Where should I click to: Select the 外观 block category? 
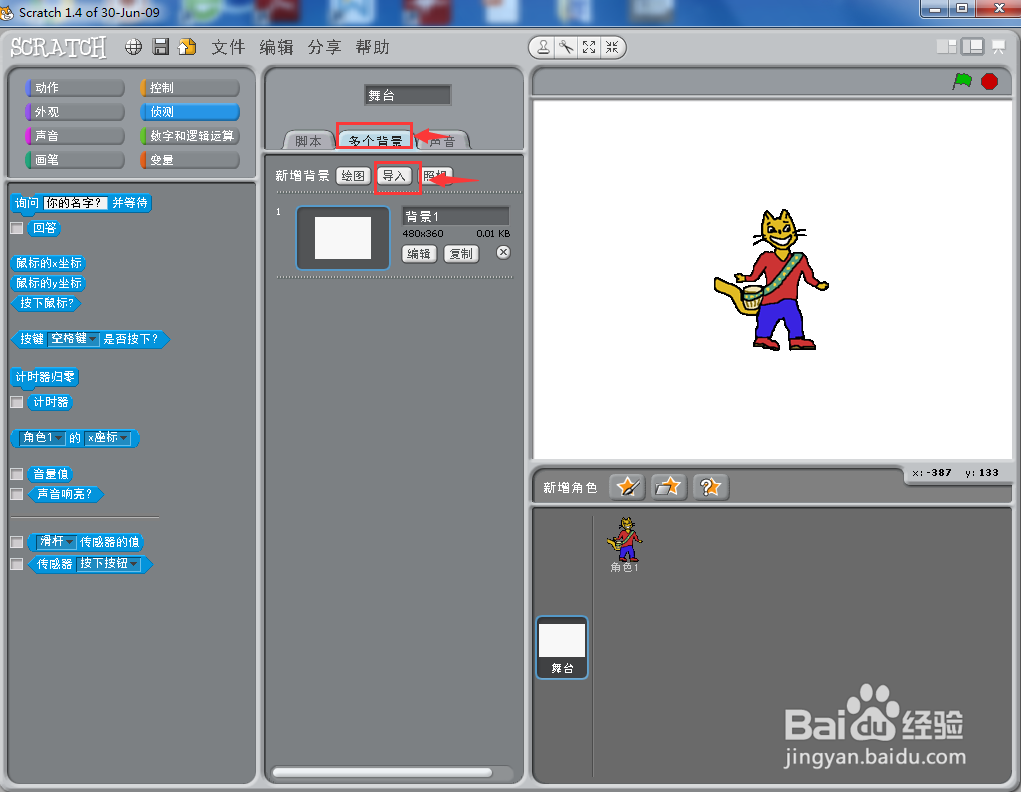[x=75, y=112]
